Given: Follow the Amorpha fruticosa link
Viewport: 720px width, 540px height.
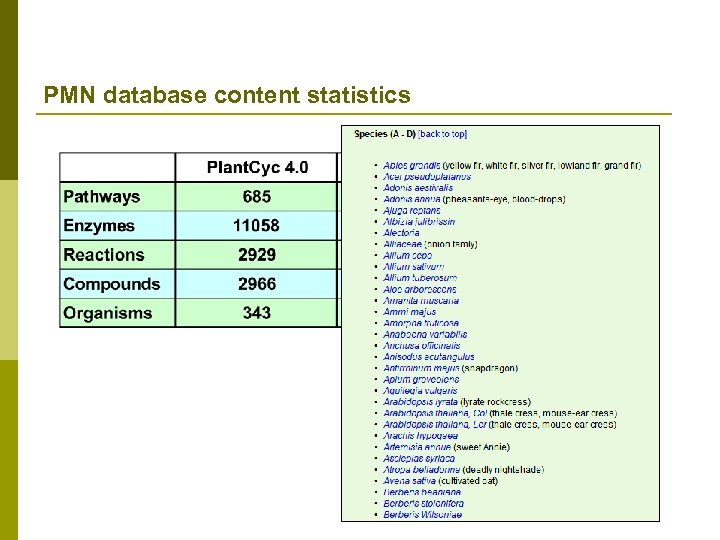Looking at the screenshot, I should (x=421, y=323).
